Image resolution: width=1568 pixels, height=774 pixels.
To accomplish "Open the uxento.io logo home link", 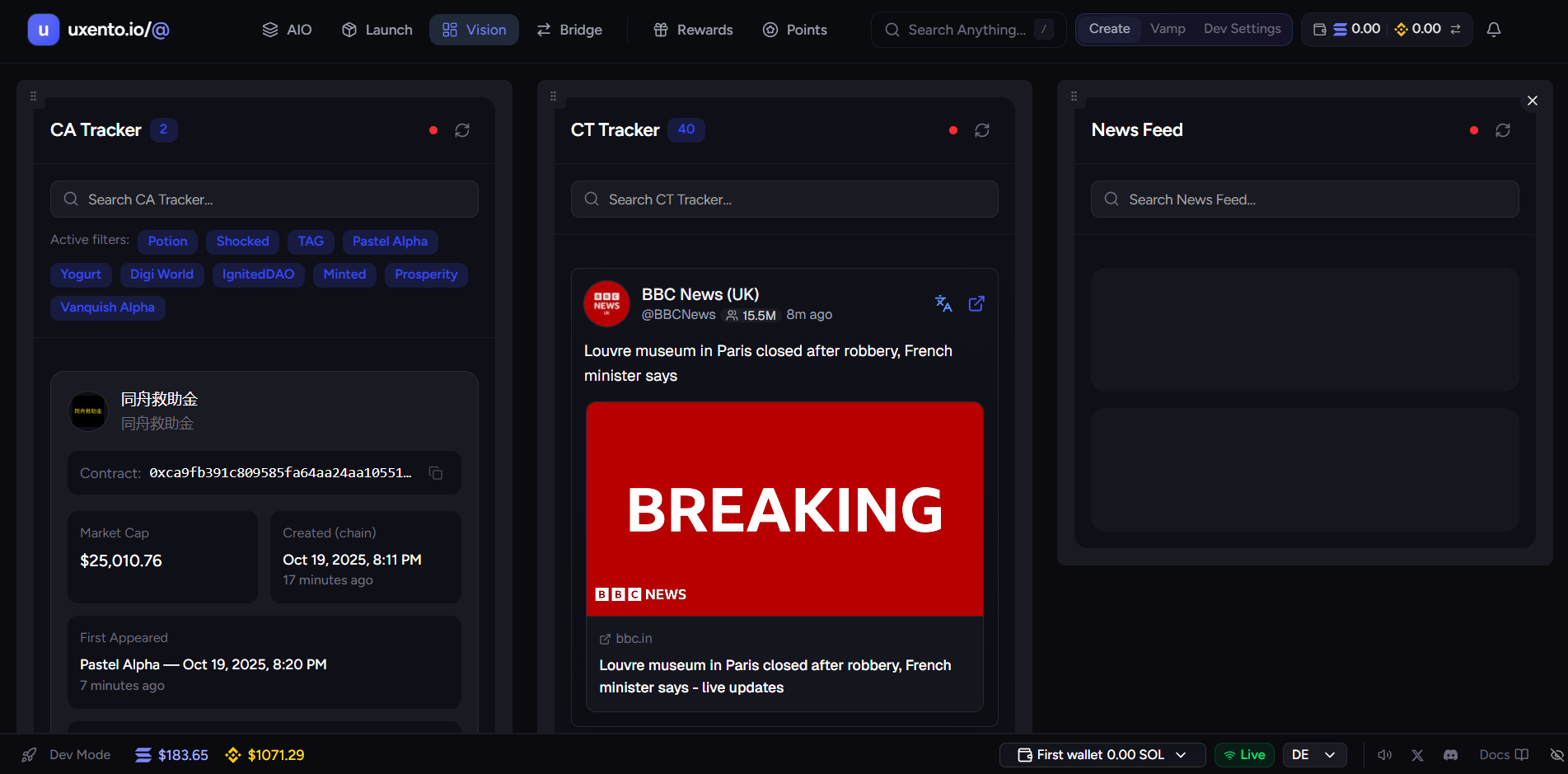I will point(99,30).
